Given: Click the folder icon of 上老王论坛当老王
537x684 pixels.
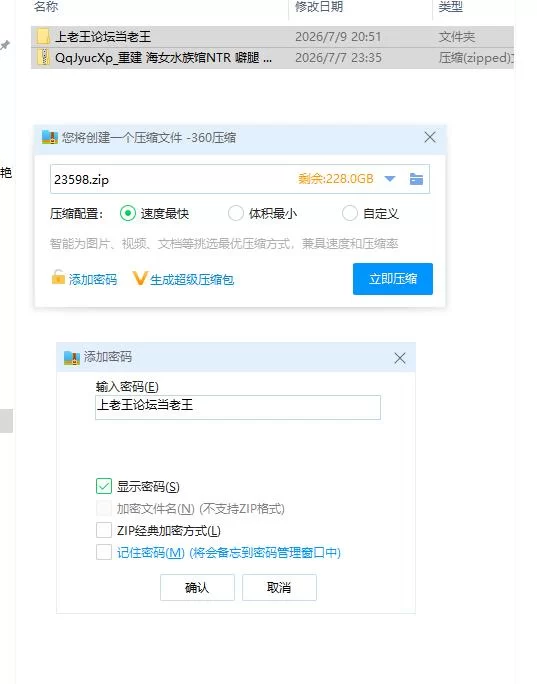Looking at the screenshot, I should [x=43, y=36].
